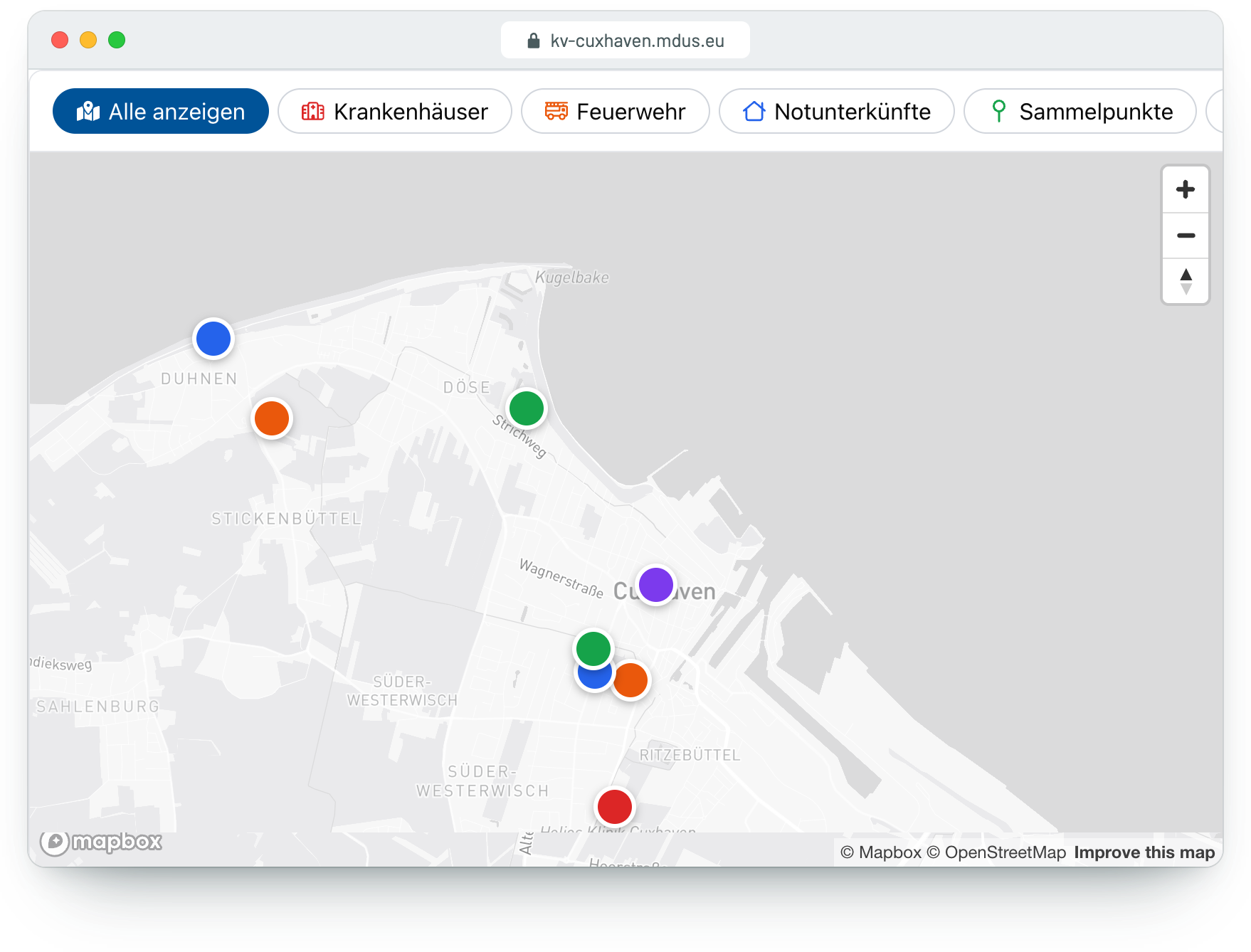Image resolution: width=1251 pixels, height=952 pixels.
Task: Open the © OpenStreetMap attribution link
Action: point(996,852)
